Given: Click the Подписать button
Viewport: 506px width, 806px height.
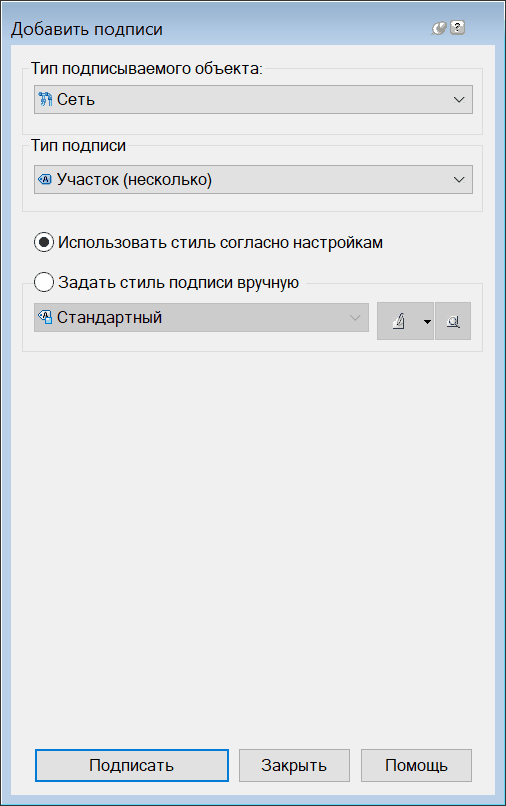Looking at the screenshot, I should click(x=132, y=765).
